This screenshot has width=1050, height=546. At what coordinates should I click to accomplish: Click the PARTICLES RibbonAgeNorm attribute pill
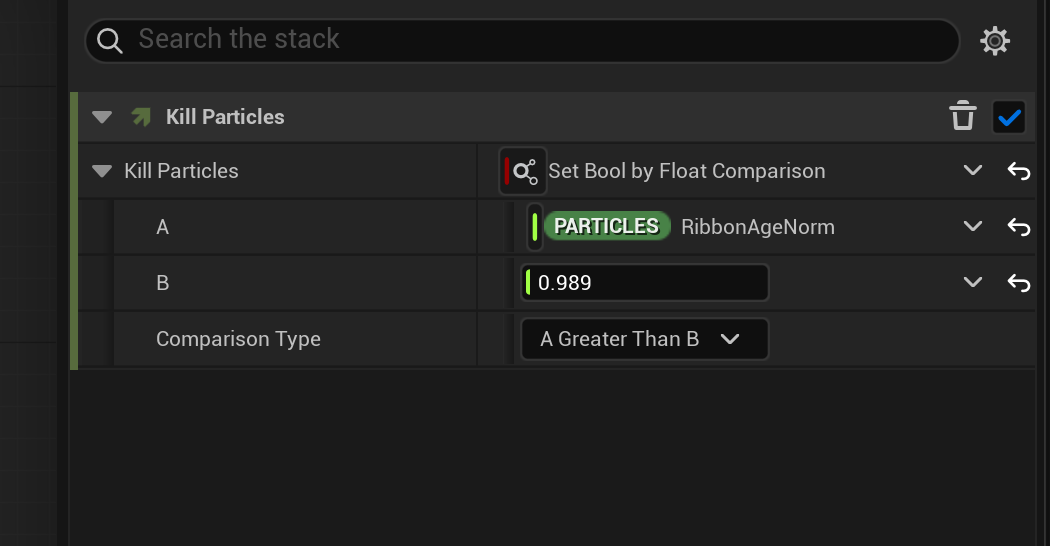coord(606,227)
